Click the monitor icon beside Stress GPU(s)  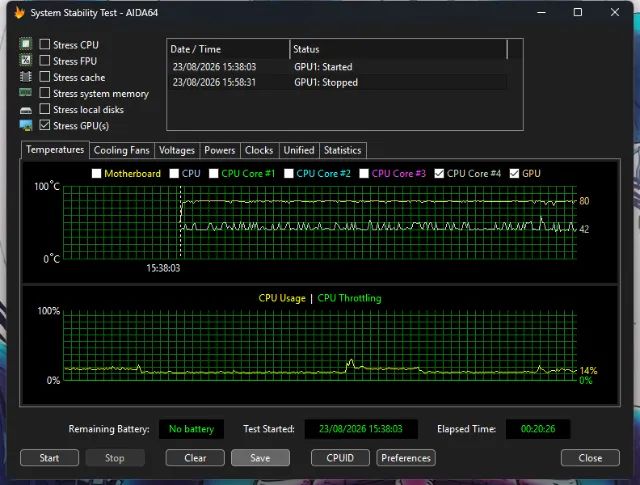[x=26, y=125]
